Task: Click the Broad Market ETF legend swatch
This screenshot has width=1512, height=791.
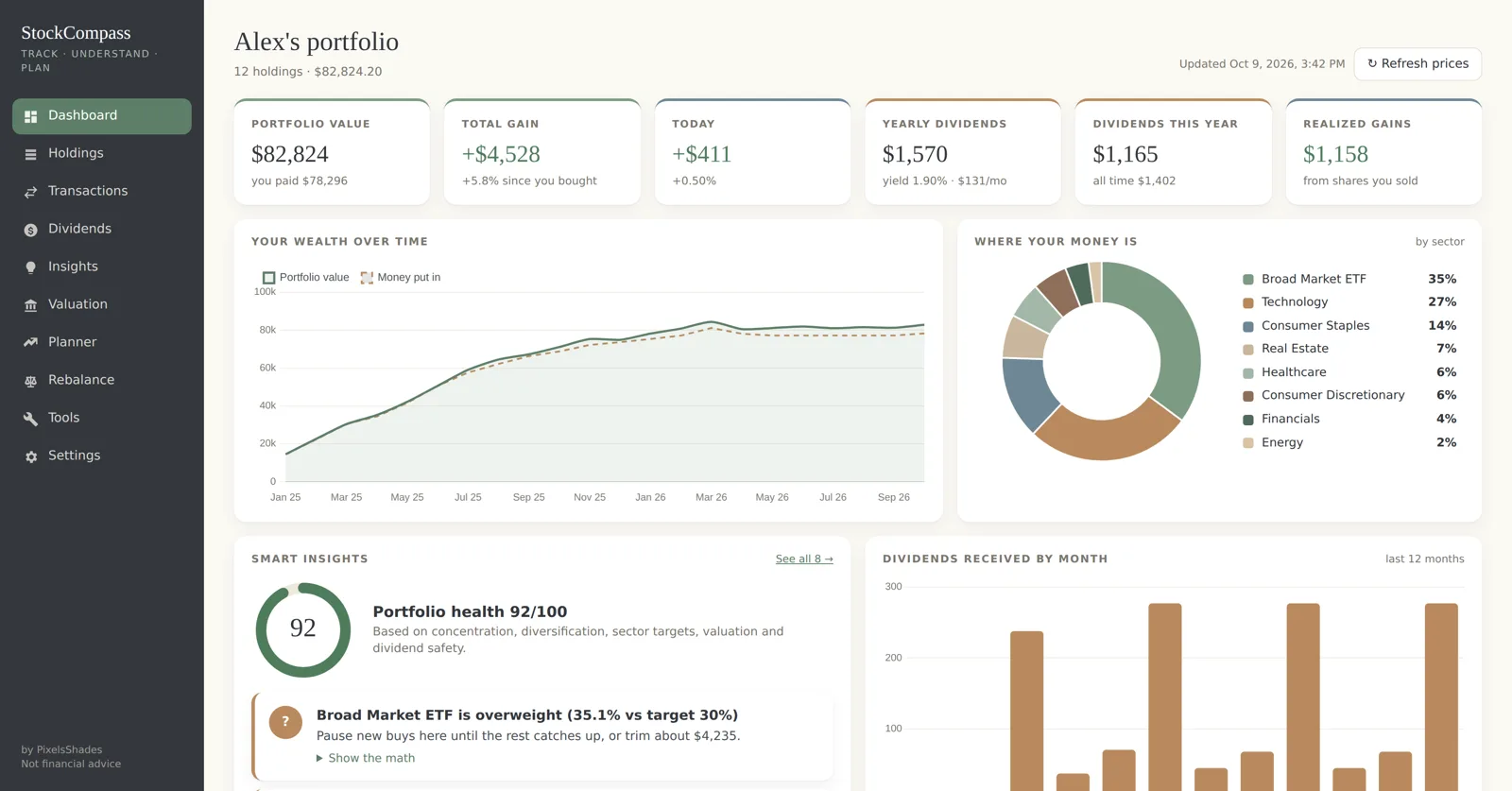Action: pos(1248,279)
